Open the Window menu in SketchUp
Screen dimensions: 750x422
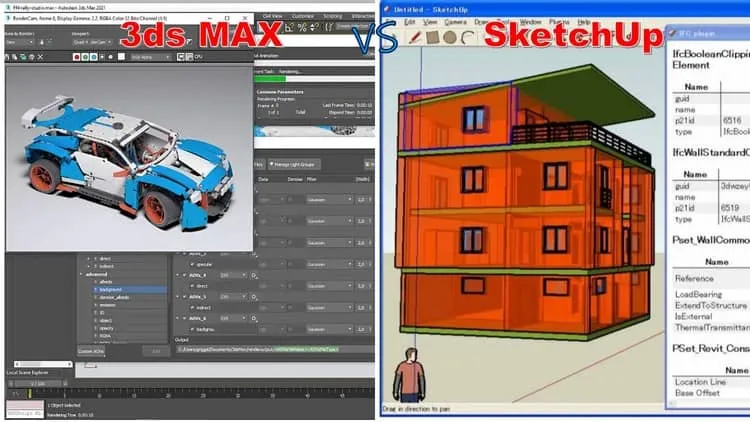[530, 22]
